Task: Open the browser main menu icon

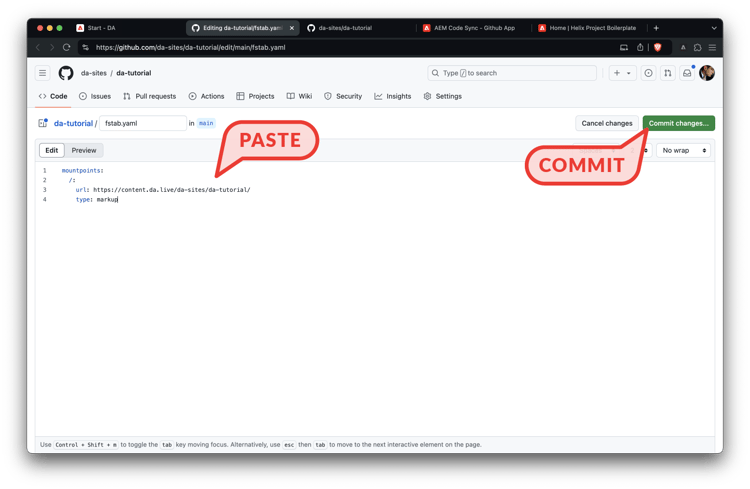Action: pos(712,47)
